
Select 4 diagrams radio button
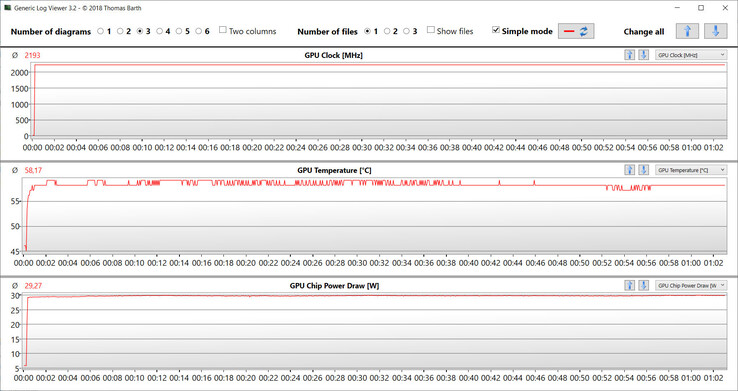[160, 32]
